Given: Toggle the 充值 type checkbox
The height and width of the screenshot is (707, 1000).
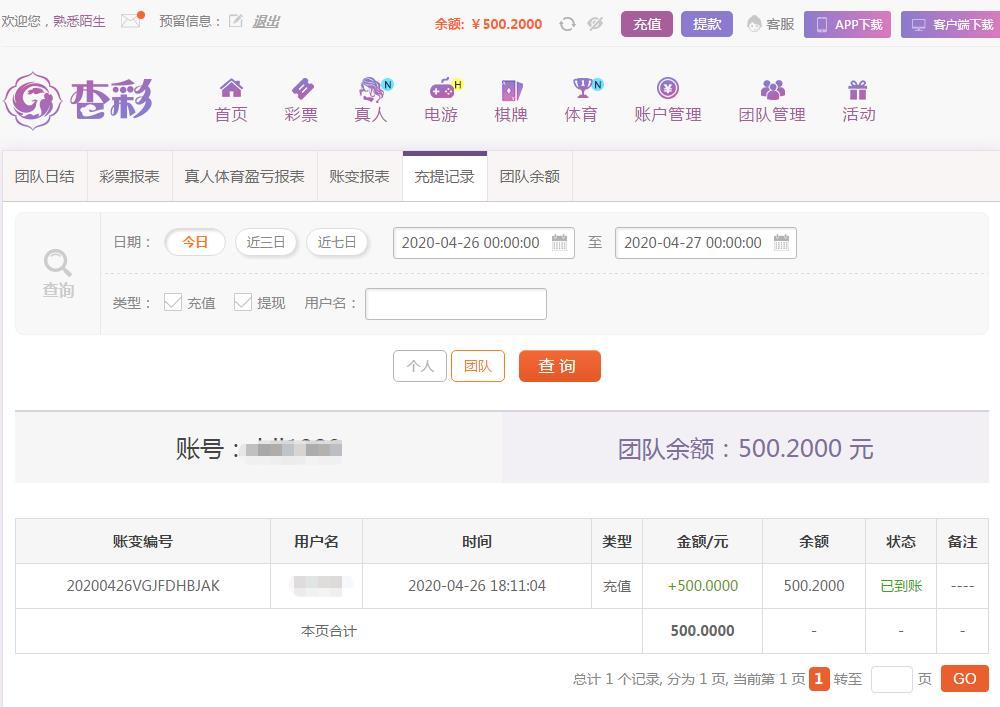Looking at the screenshot, I should [x=173, y=302].
